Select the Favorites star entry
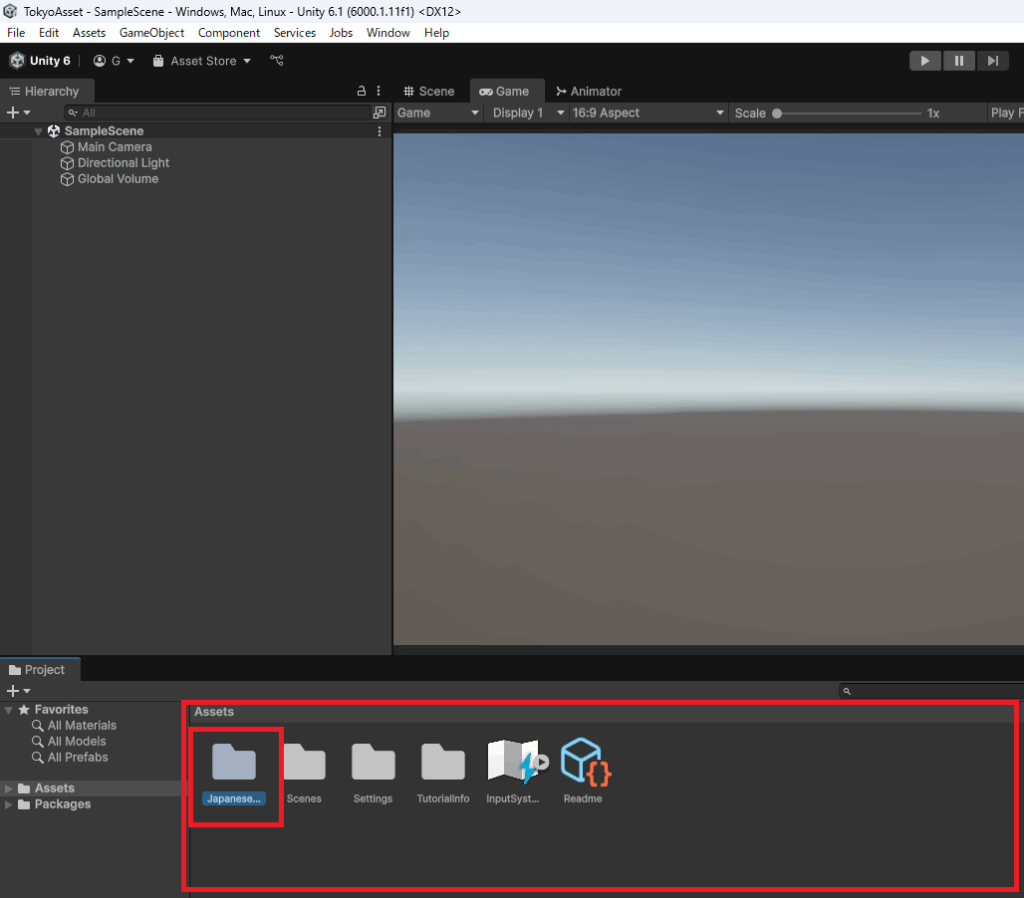The width and height of the screenshot is (1024, 898). pos(54,710)
